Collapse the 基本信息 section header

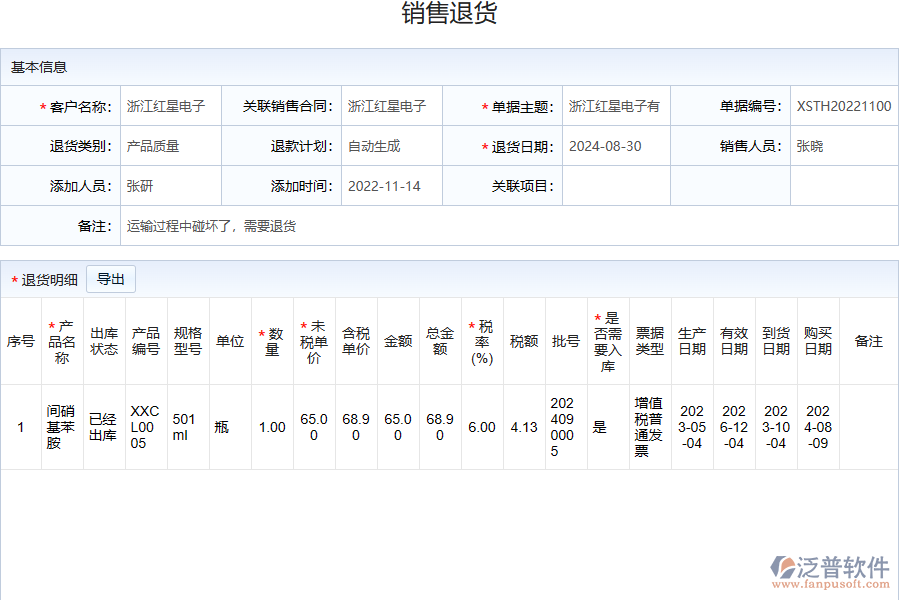38,68
